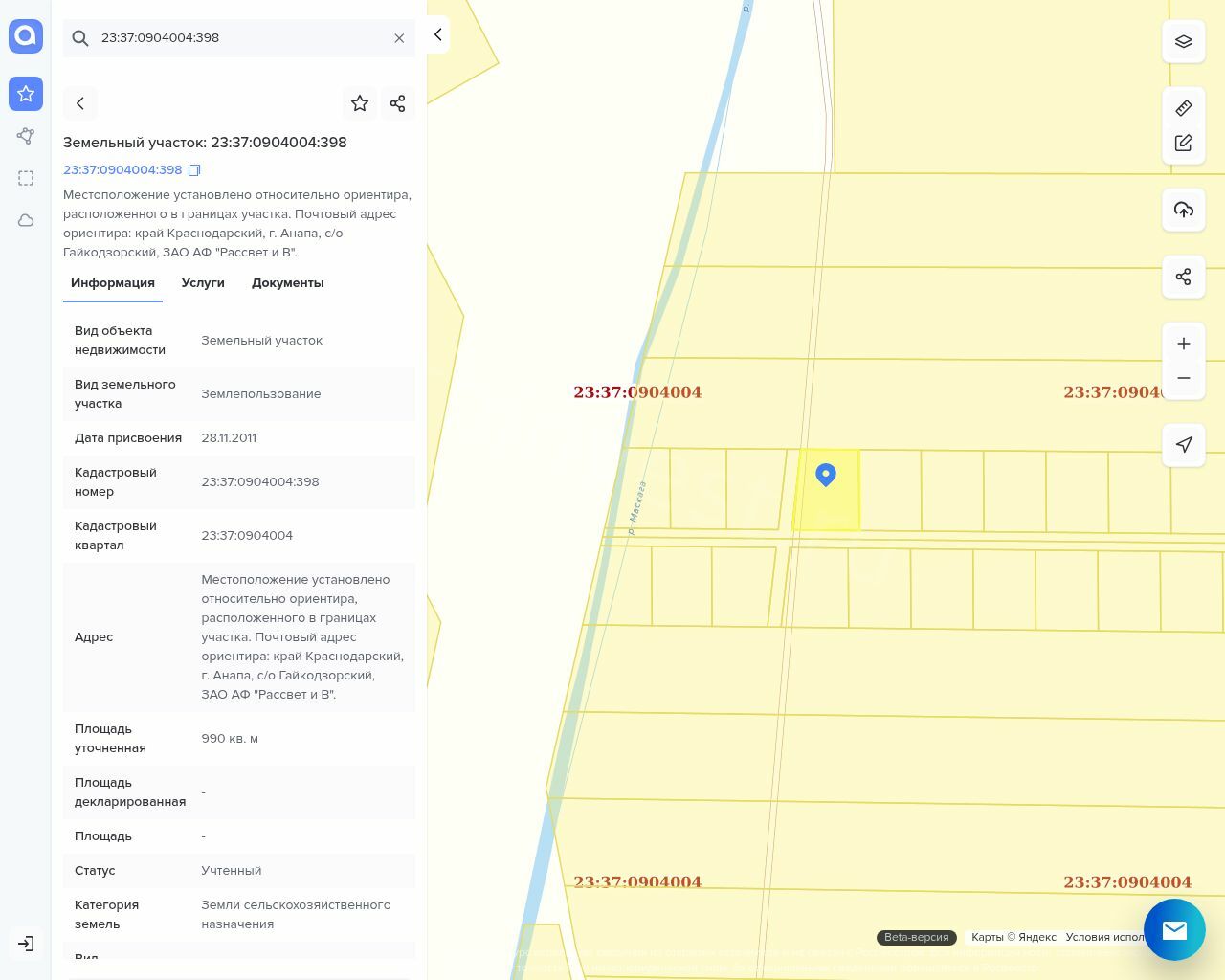Activate the draw and edit tool

[1184, 143]
